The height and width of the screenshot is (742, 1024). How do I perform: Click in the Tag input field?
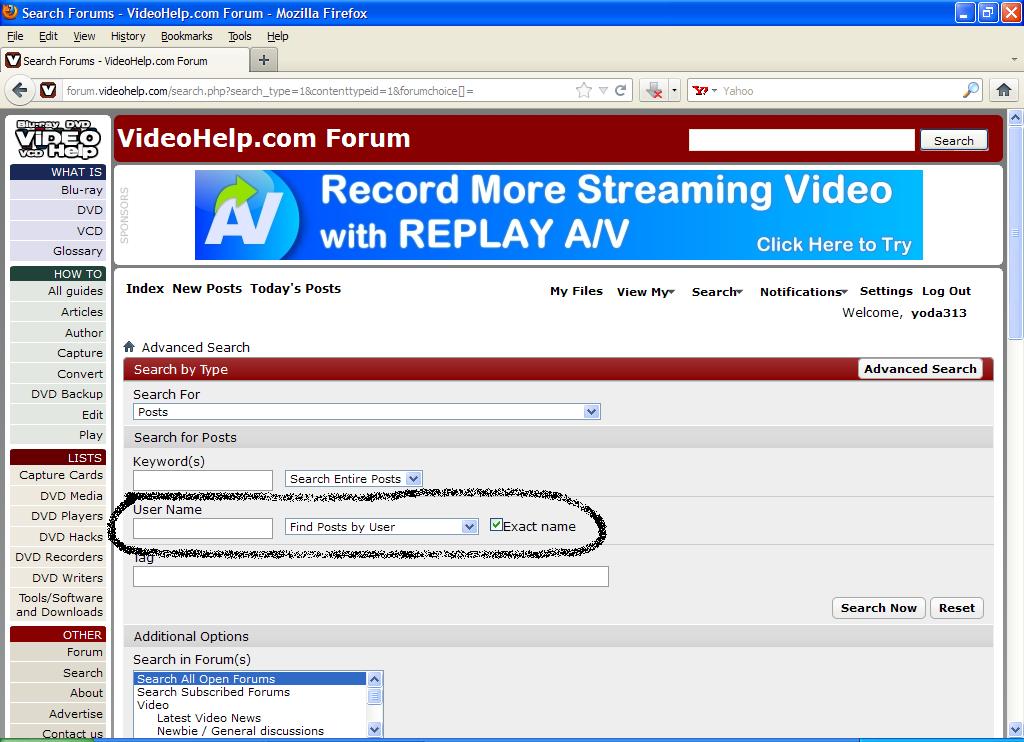[371, 576]
